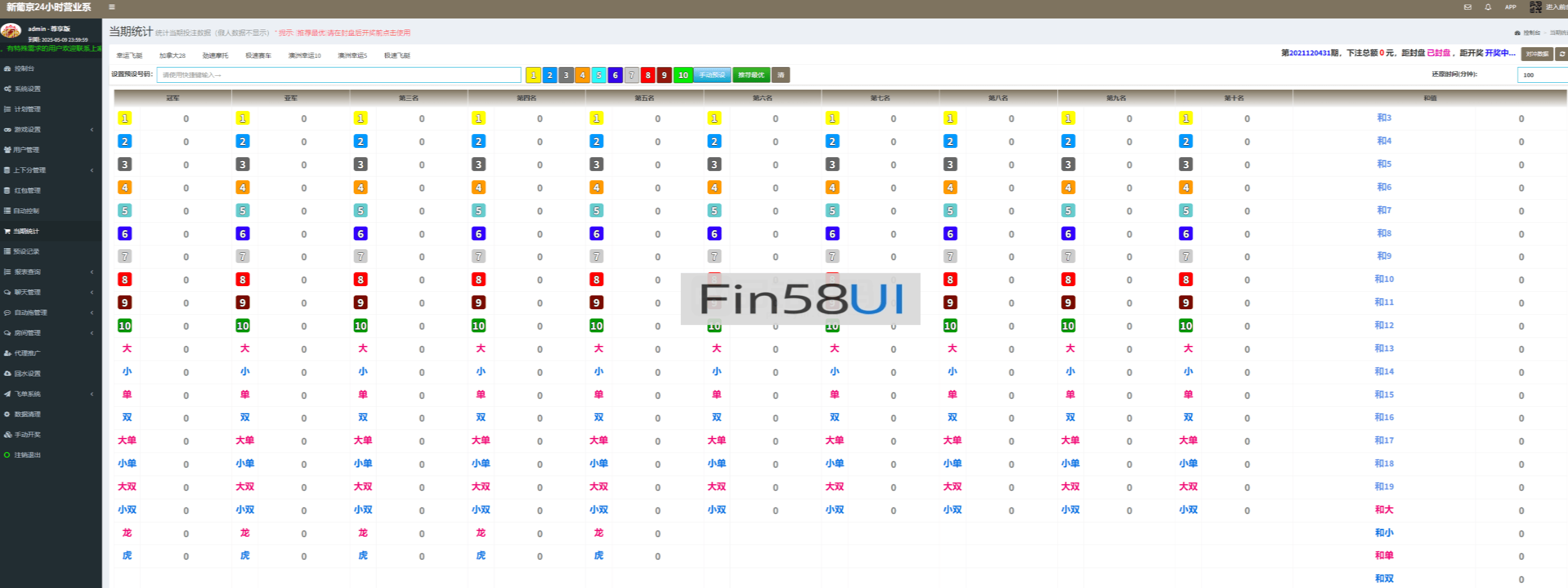Open 手动开奖 in the sidebar

(27, 435)
